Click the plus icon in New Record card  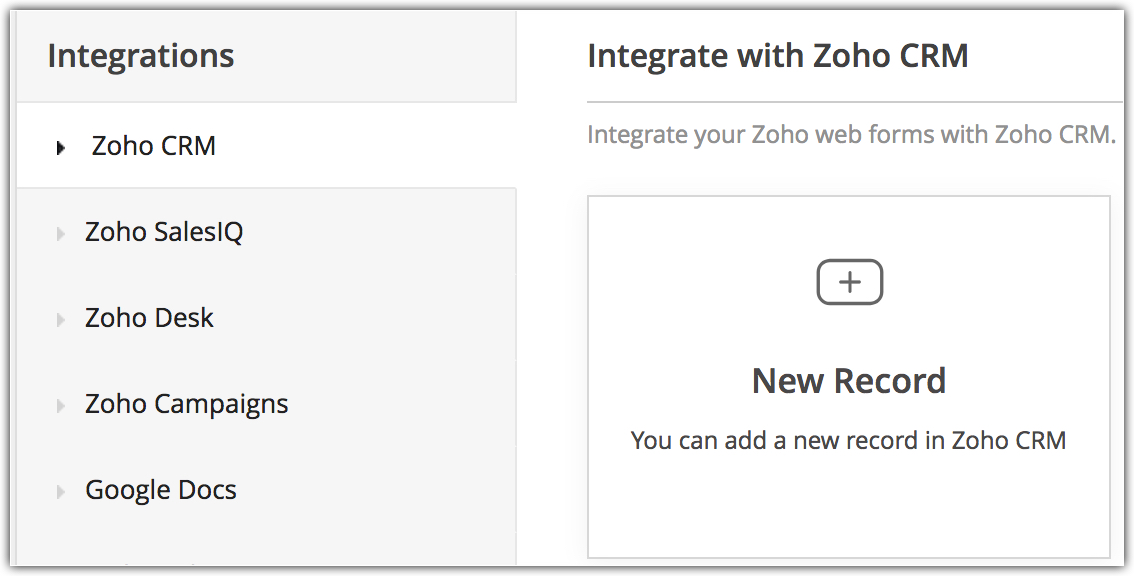(849, 283)
